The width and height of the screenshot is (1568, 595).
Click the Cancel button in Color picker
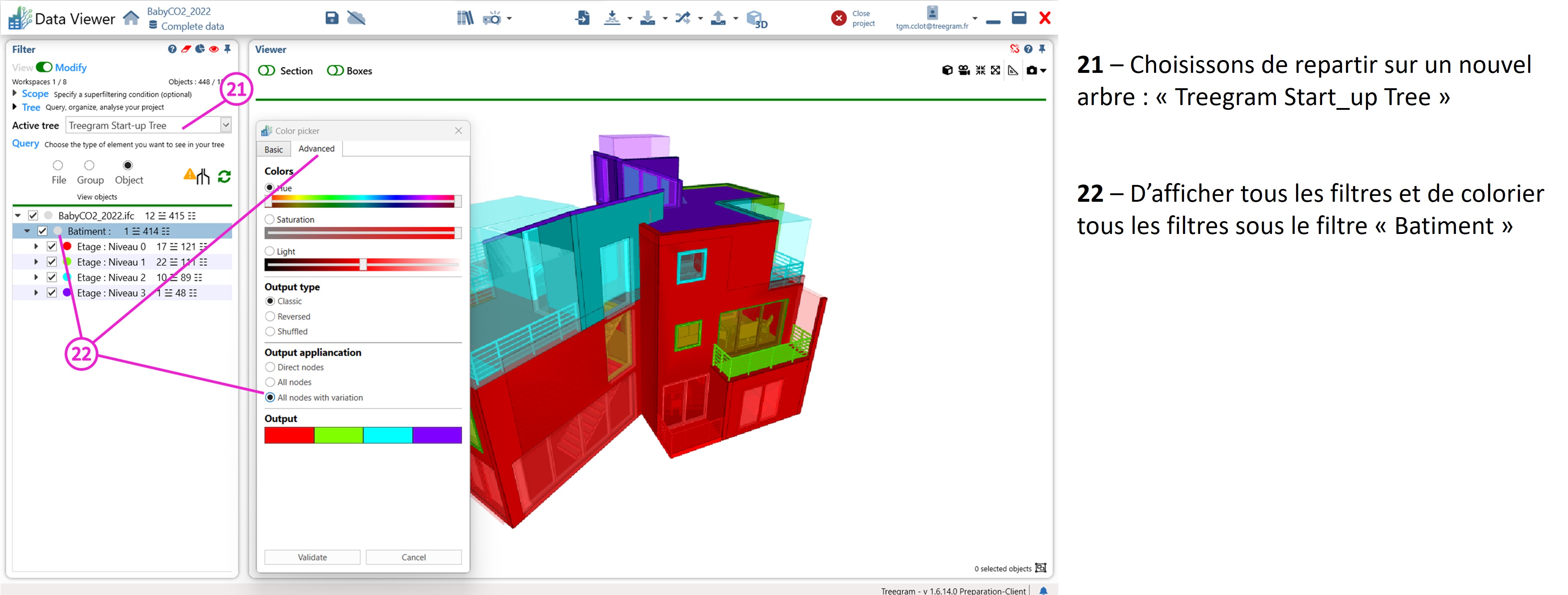(413, 557)
